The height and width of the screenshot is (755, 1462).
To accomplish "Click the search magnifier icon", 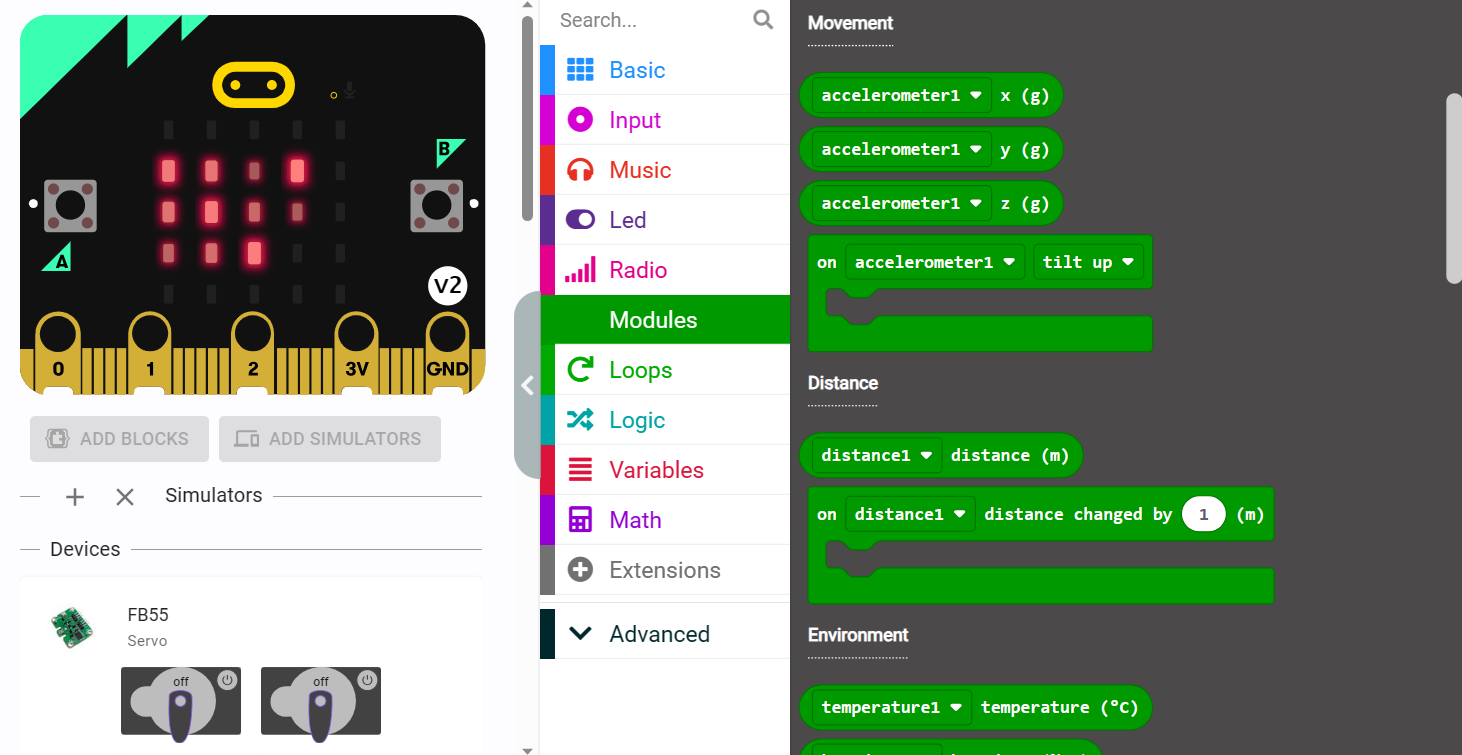I will (763, 20).
